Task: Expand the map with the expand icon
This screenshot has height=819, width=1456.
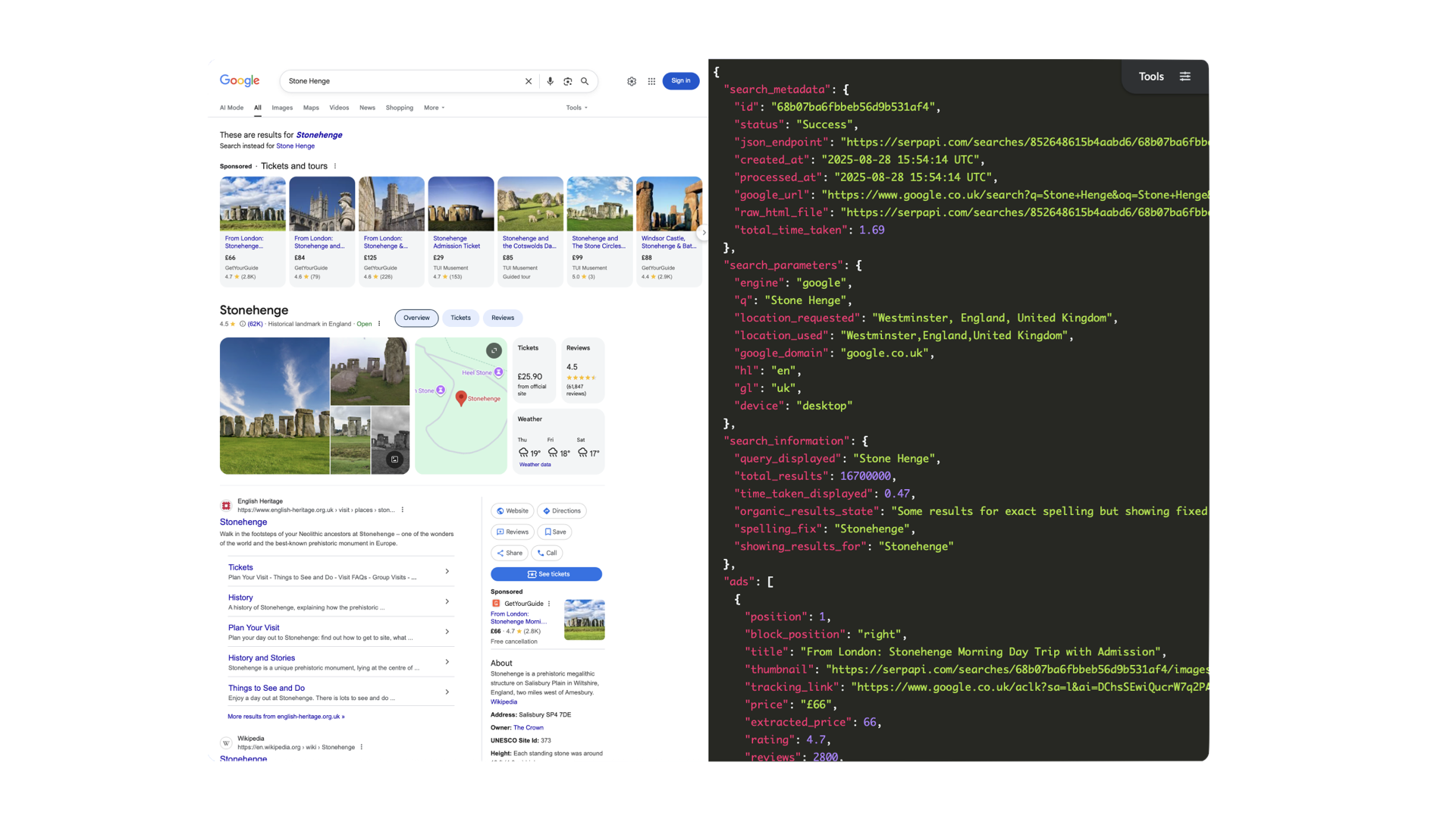Action: [494, 350]
